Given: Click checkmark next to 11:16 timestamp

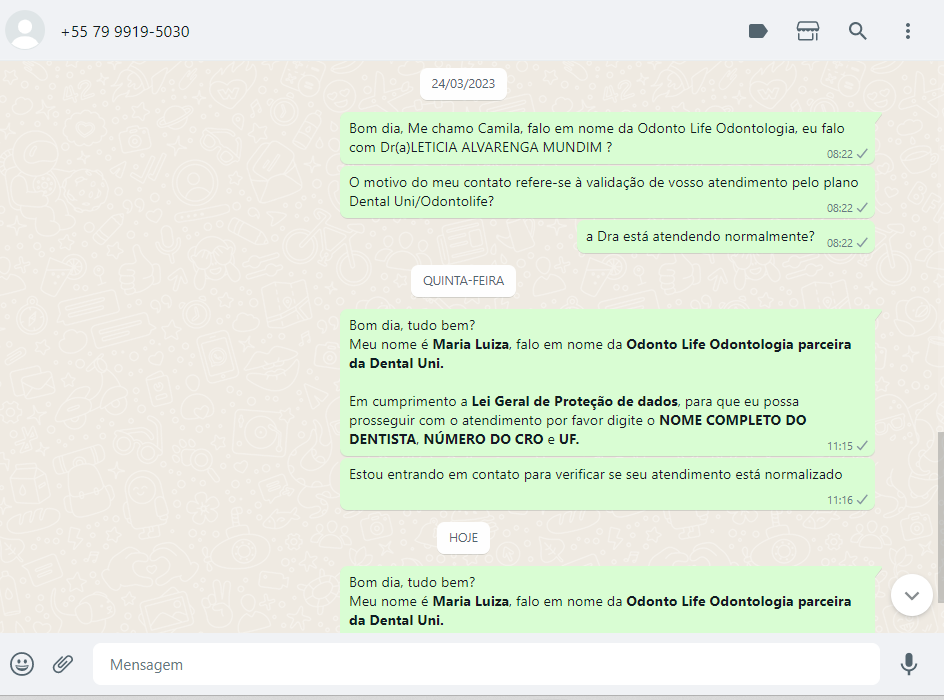Looking at the screenshot, I should 862,500.
